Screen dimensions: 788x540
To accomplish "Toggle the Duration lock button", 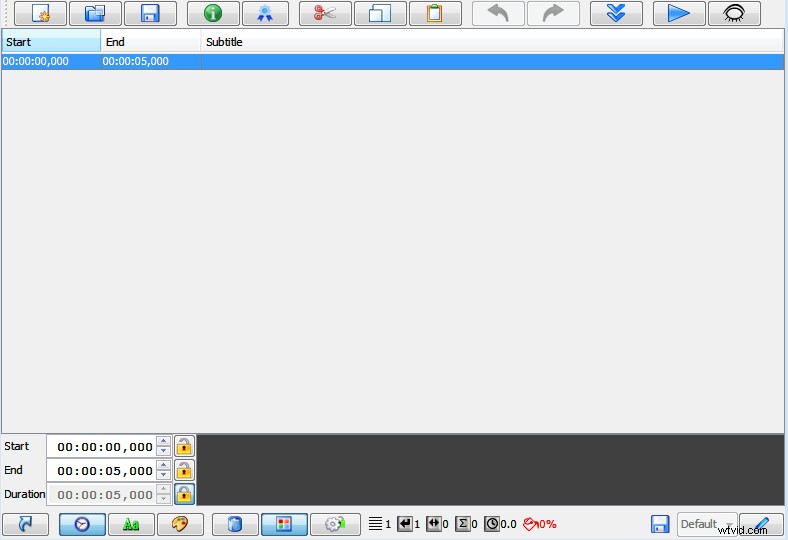I will click(184, 494).
